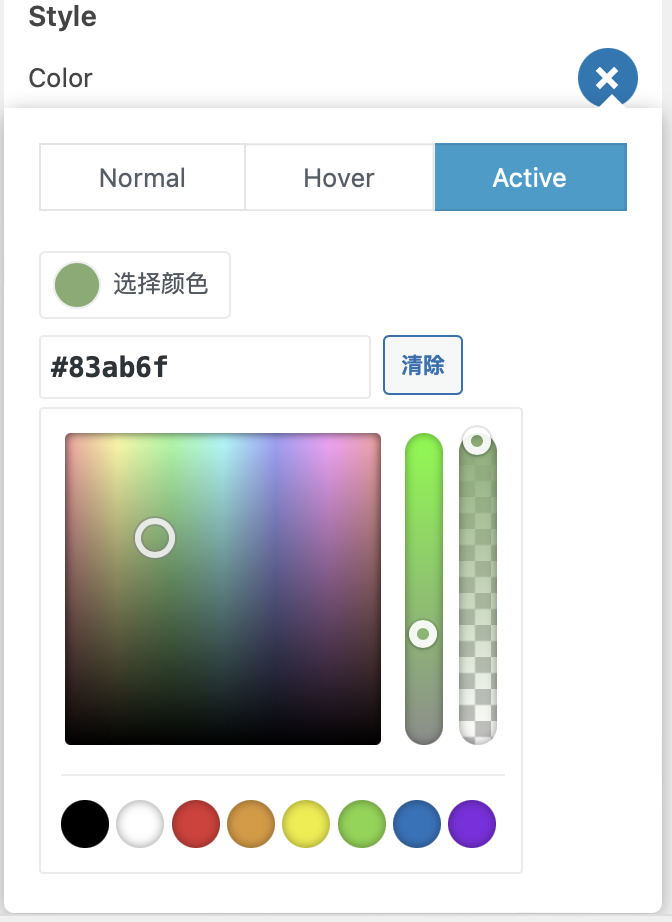Focus the hex color input field

[x=205, y=367]
